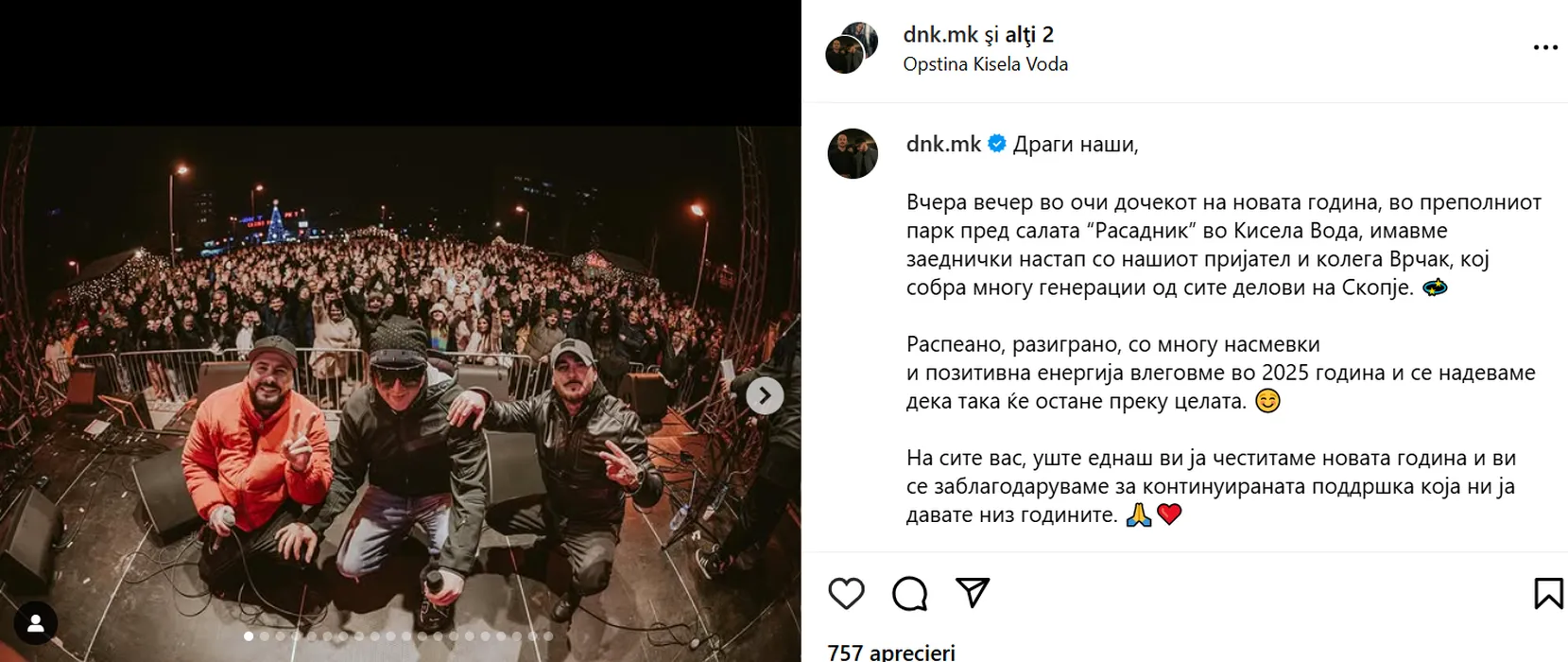Viewport: 1568px width, 662px height.
Task: Open comments via the speech bubble icon
Action: (909, 594)
